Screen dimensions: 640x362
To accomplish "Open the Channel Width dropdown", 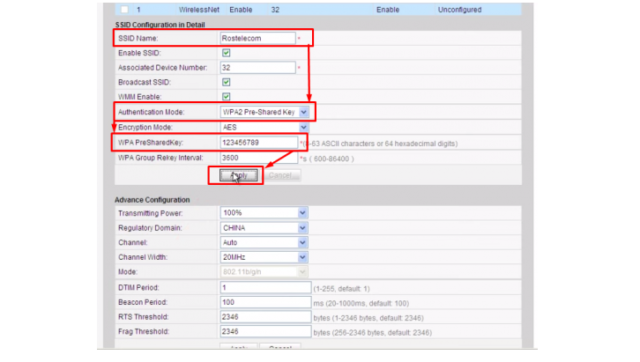I will [x=264, y=257].
